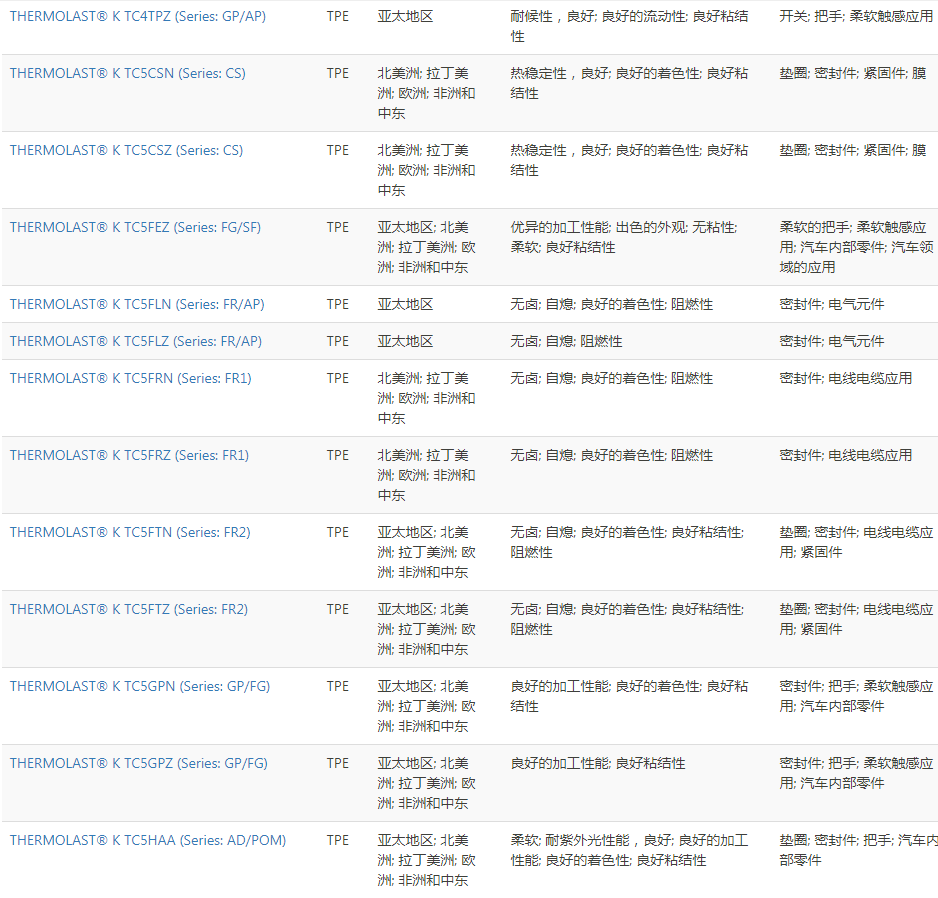938x898 pixels.
Task: Open THERMOLAST® K TC4TPZ (Series: GP/AP) link
Action: (x=138, y=17)
